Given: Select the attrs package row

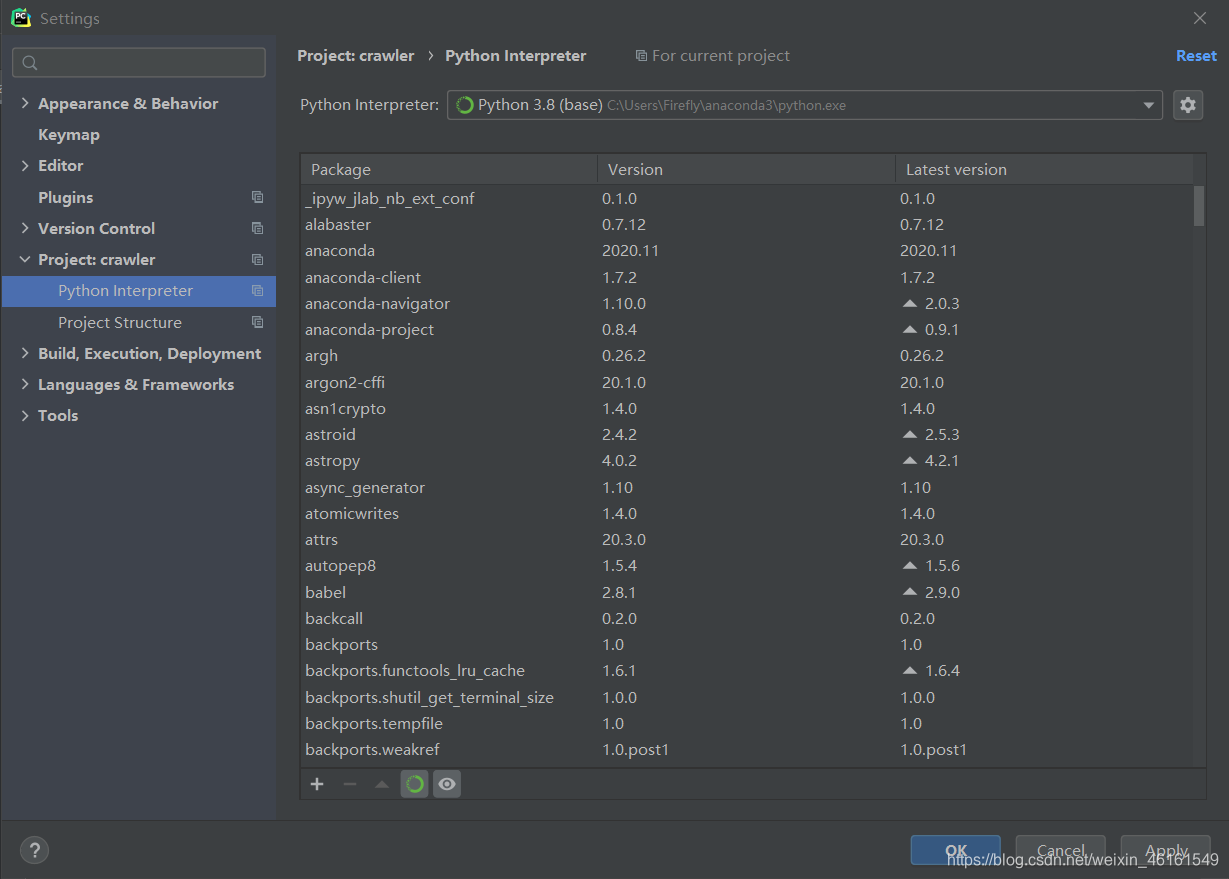Looking at the screenshot, I should 747,539.
